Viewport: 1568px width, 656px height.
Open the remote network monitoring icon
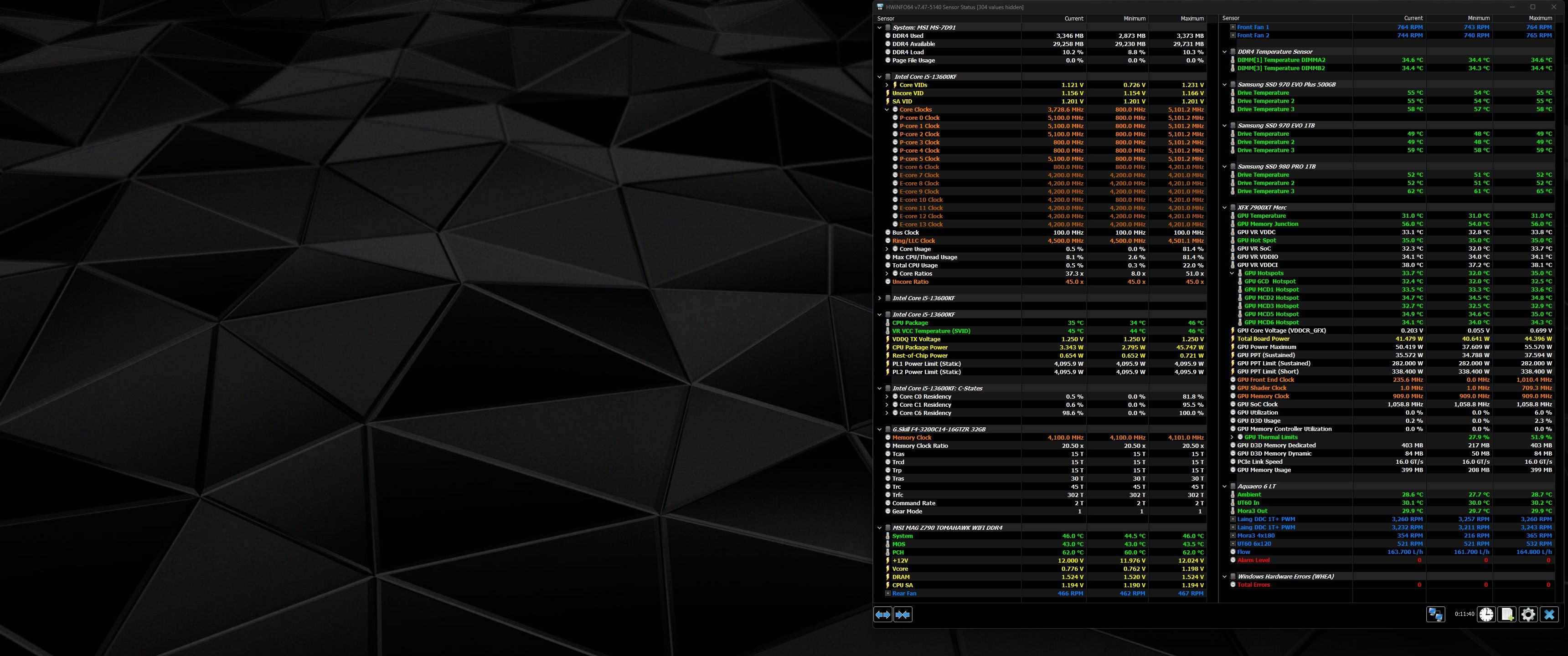(1435, 614)
